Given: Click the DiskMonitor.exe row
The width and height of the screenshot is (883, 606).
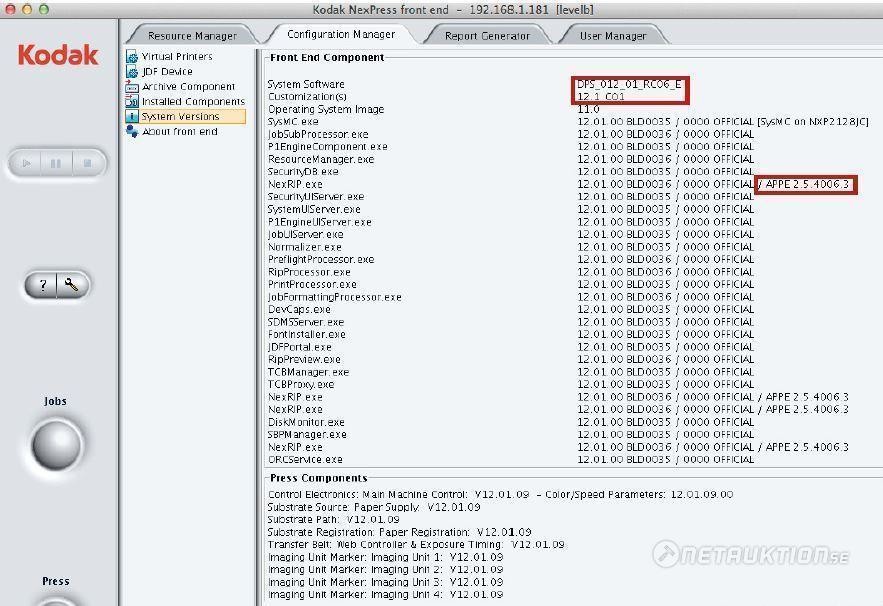Looking at the screenshot, I should [x=511, y=422].
